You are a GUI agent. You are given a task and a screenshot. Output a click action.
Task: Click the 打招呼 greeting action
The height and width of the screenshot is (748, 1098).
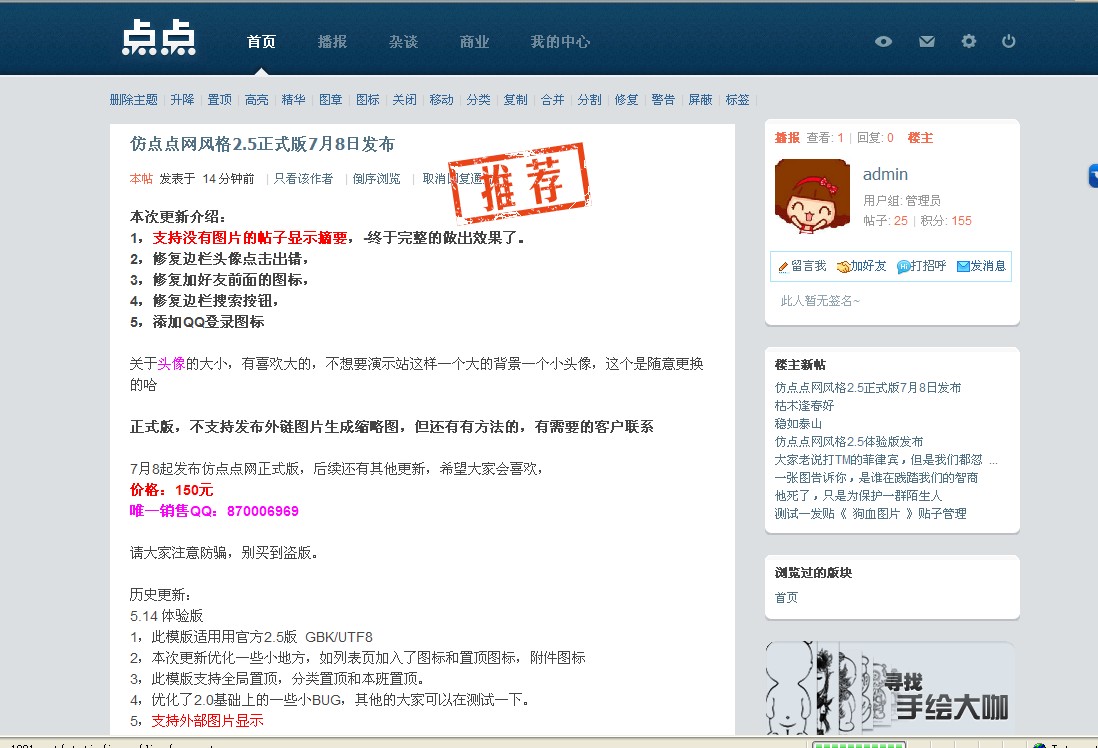(922, 266)
